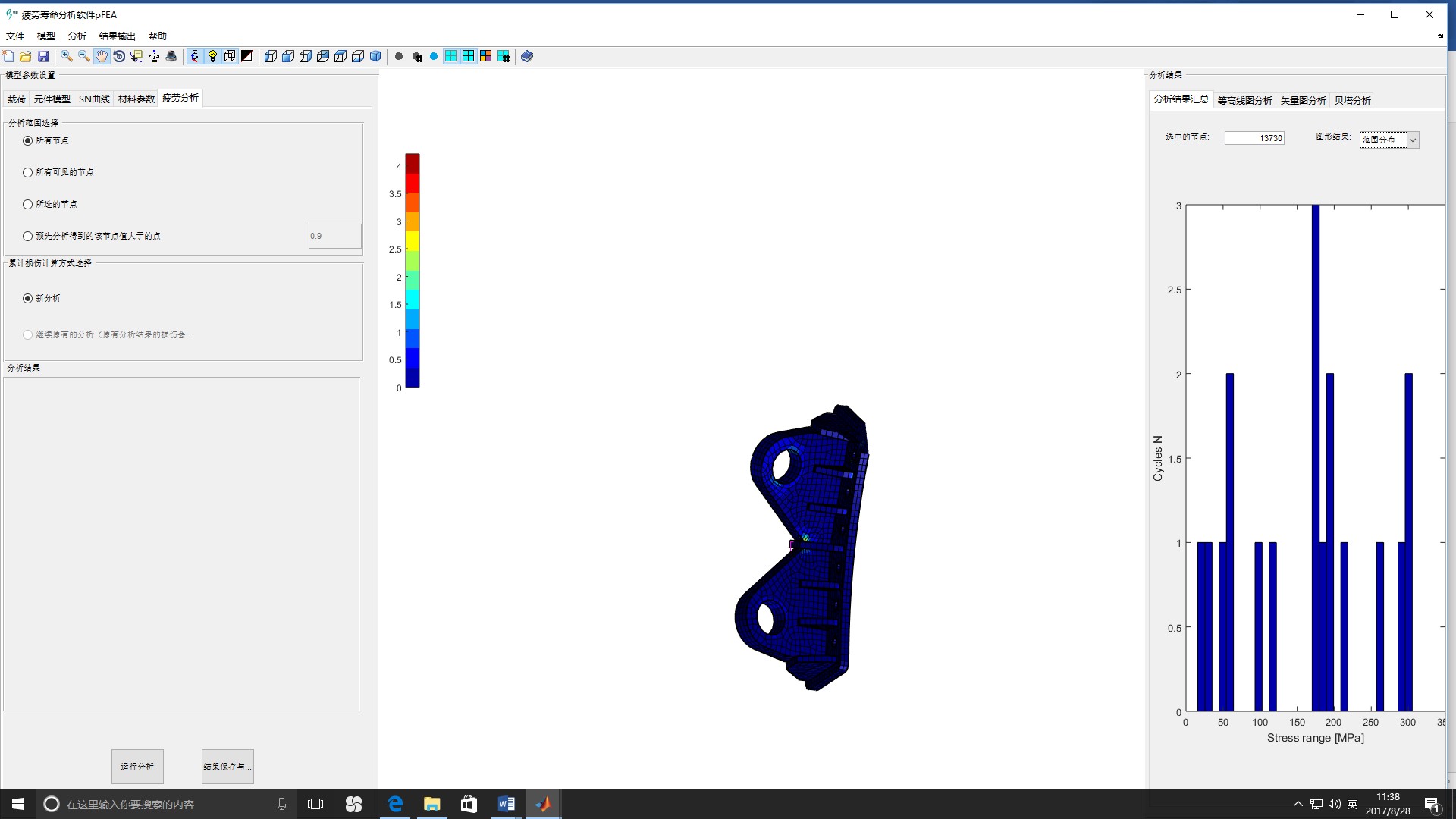Click the multicolored squares icon

point(486,56)
